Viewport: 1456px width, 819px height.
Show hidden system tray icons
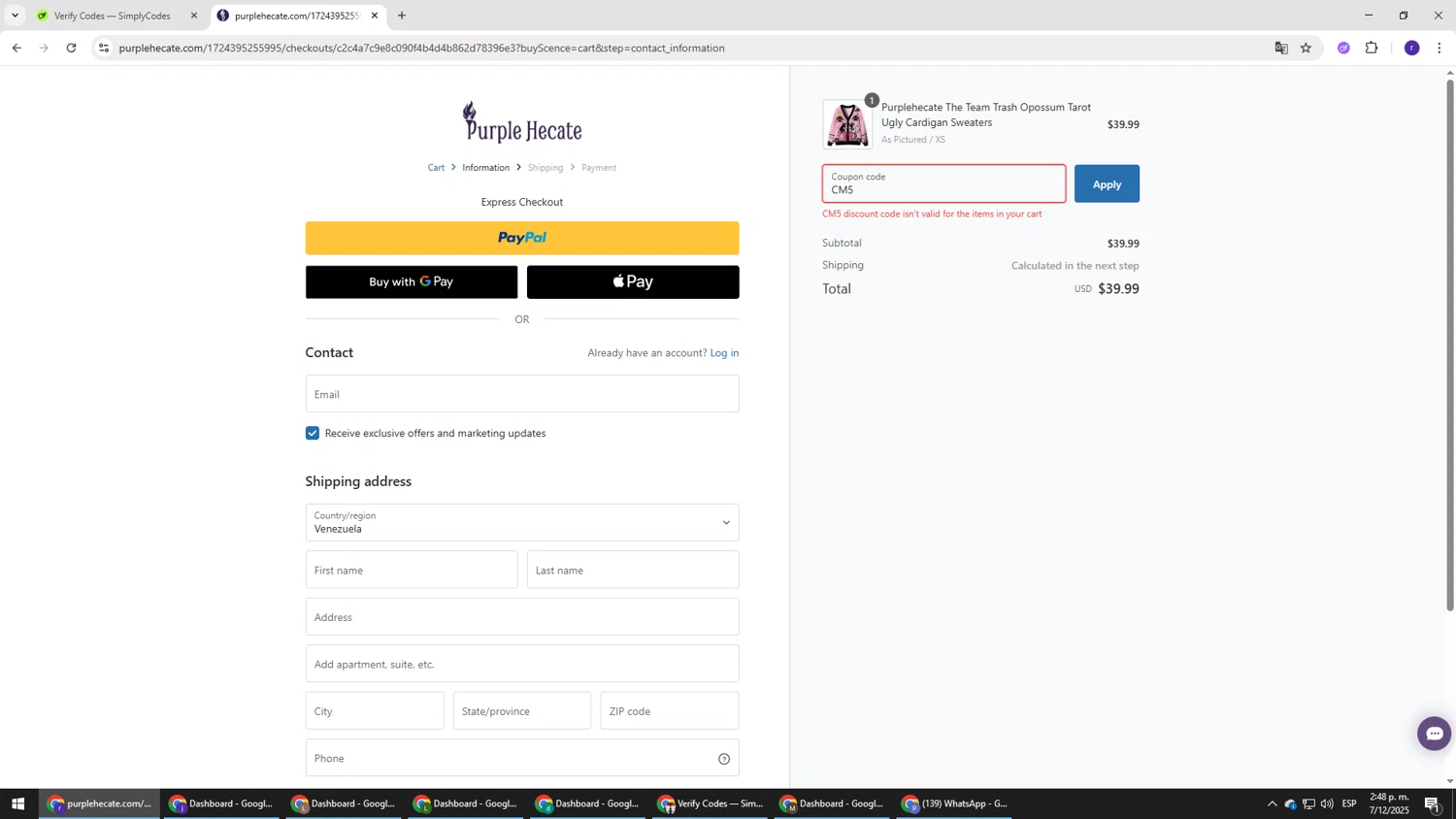(1272, 803)
